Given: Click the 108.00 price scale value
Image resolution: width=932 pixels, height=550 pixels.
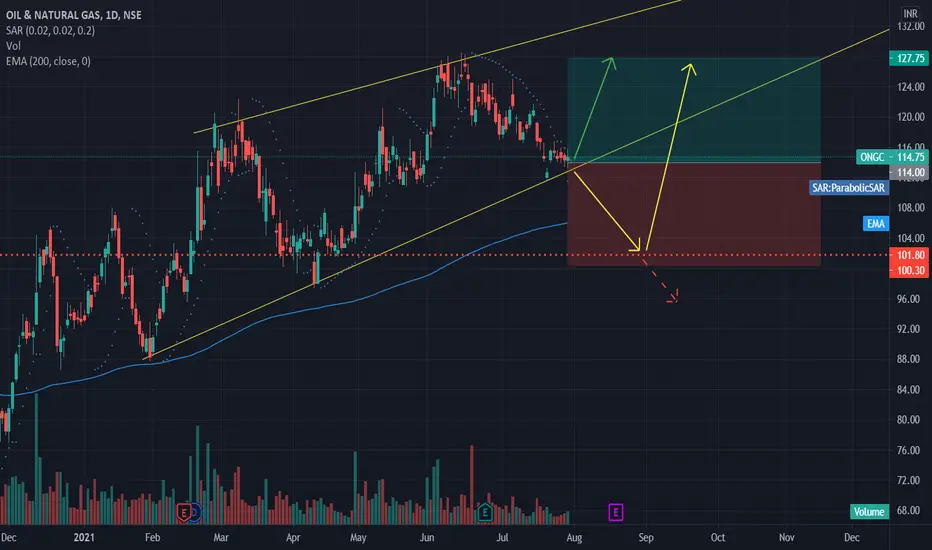Looking at the screenshot, I should pyautogui.click(x=911, y=208).
